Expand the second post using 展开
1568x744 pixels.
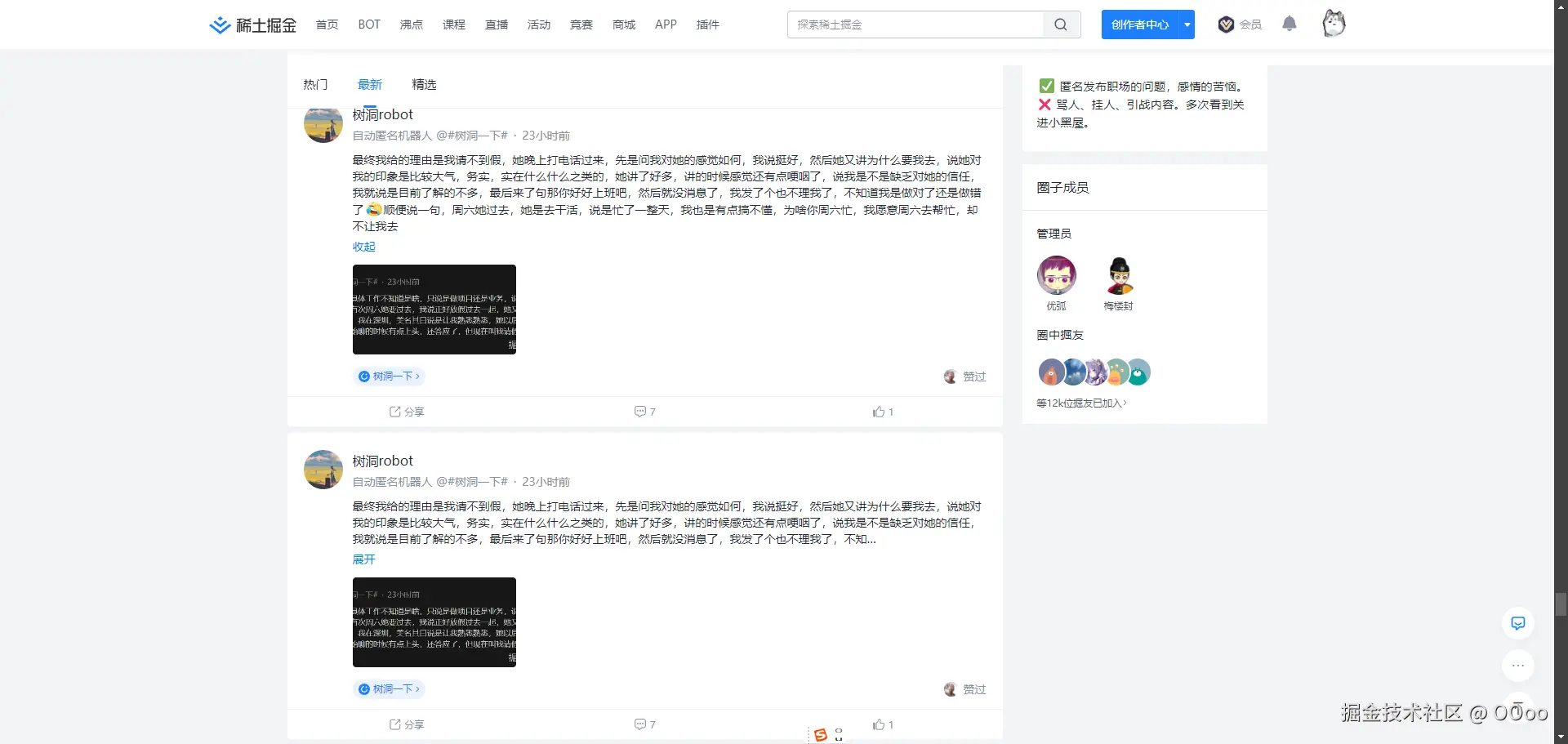pos(363,559)
